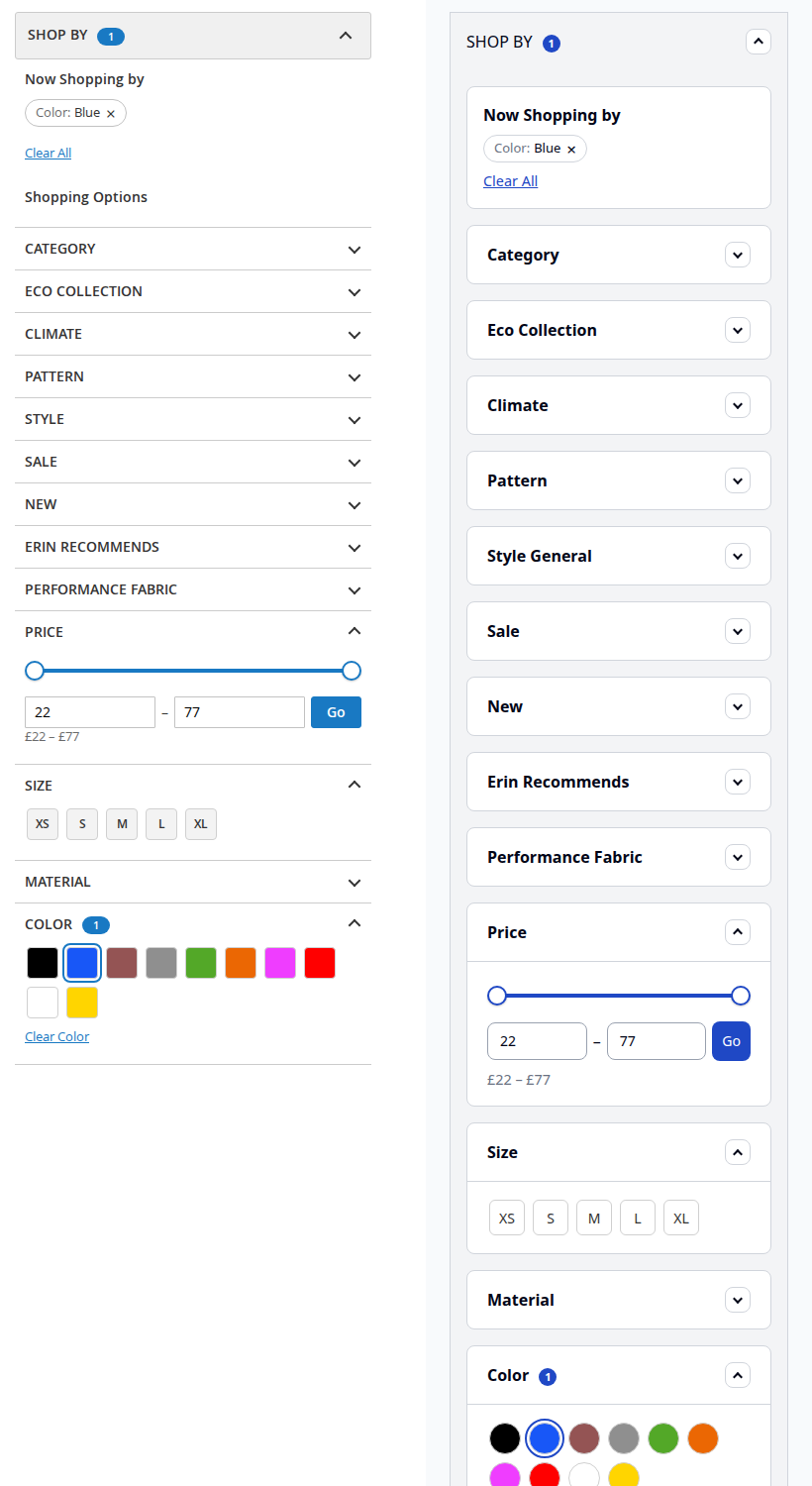Expand the uppercase CATEGORY filter row

[x=193, y=249]
